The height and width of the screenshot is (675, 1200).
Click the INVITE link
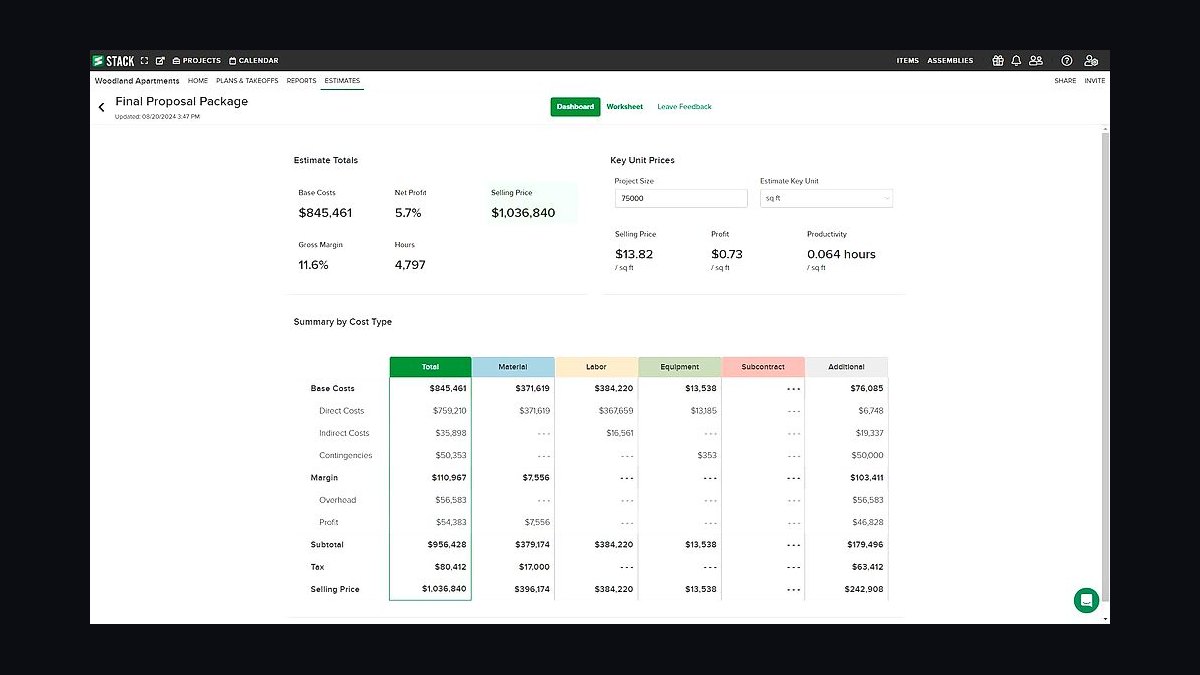pyautogui.click(x=1095, y=81)
